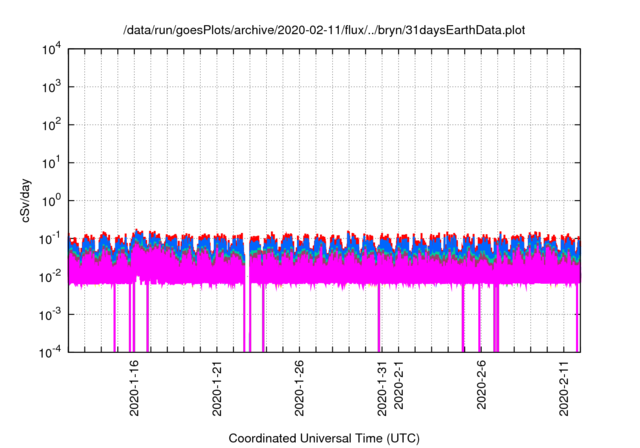Click the 2020-2-1 date label
Viewport: 640px width, 448px height.
click(398, 385)
